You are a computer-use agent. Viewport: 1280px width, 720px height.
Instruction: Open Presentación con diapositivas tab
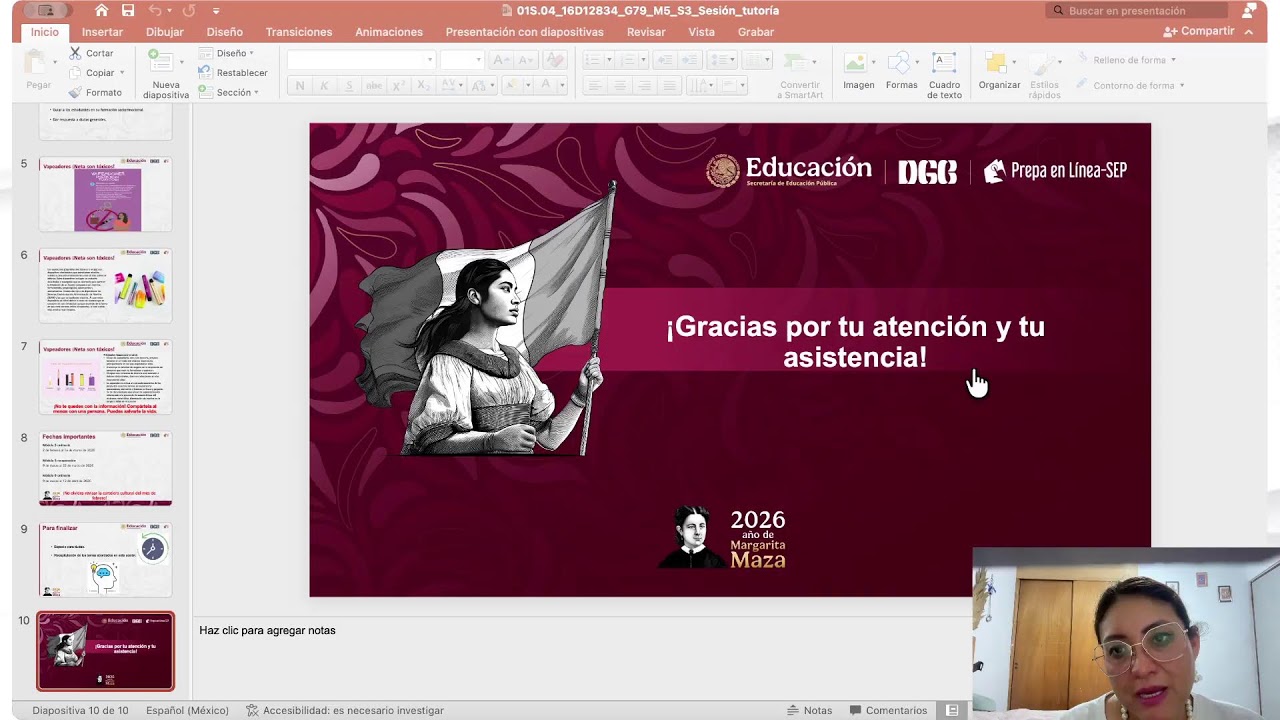coord(525,32)
